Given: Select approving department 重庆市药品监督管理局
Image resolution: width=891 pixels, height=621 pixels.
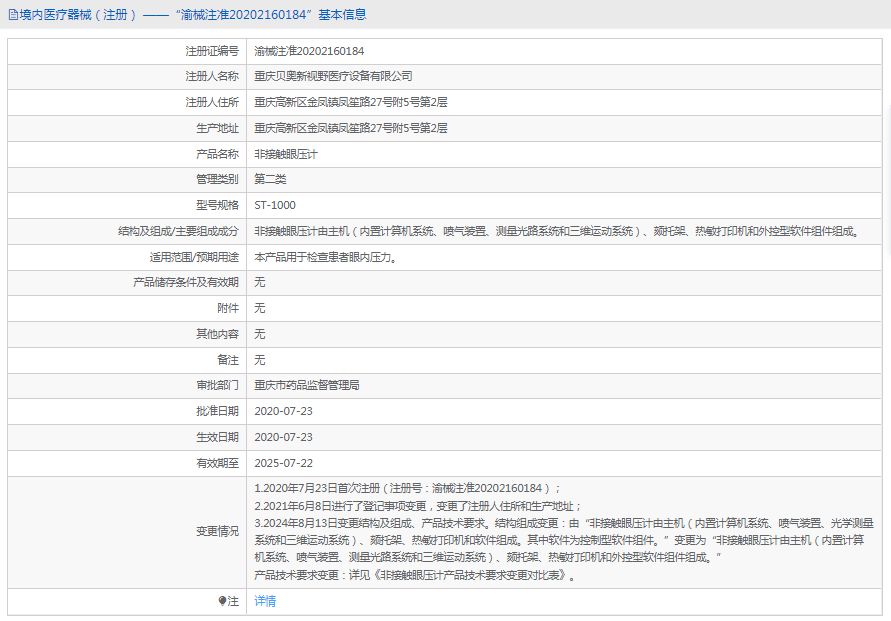Looking at the screenshot, I should point(307,385).
